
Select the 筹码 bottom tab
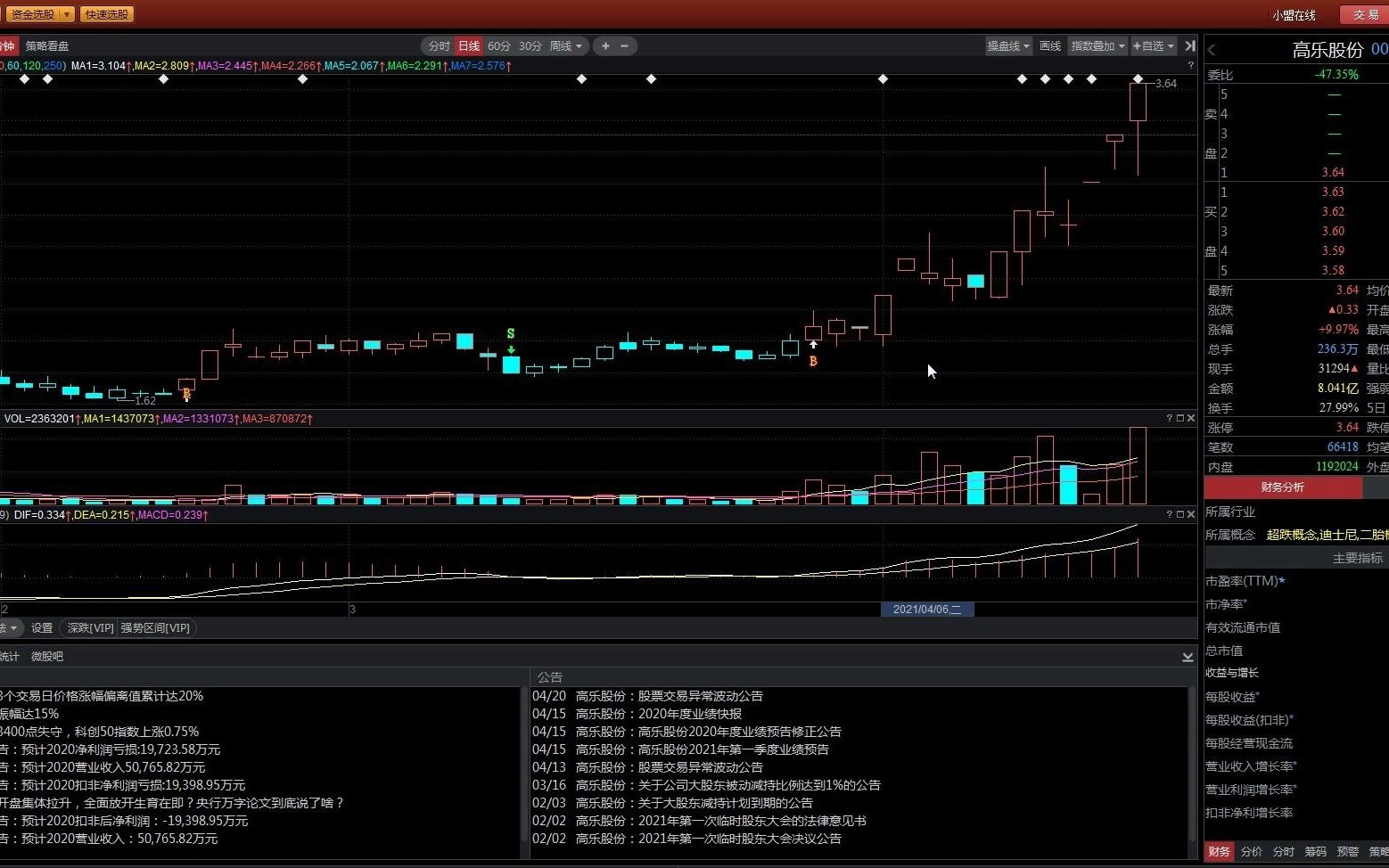tap(1316, 852)
